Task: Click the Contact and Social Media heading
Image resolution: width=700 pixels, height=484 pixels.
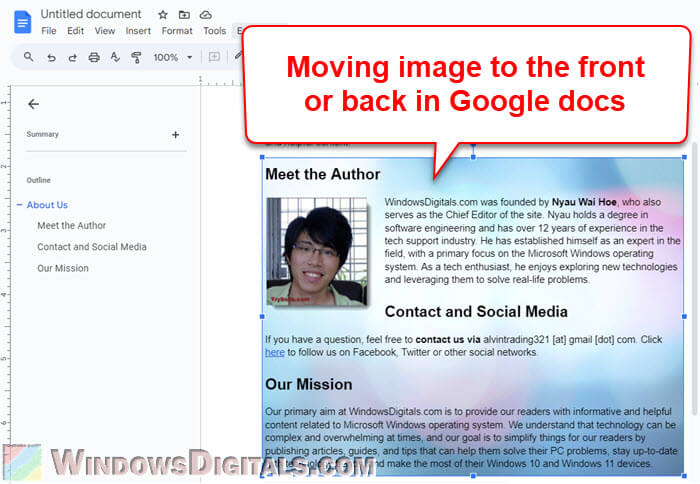Action: click(x=476, y=312)
